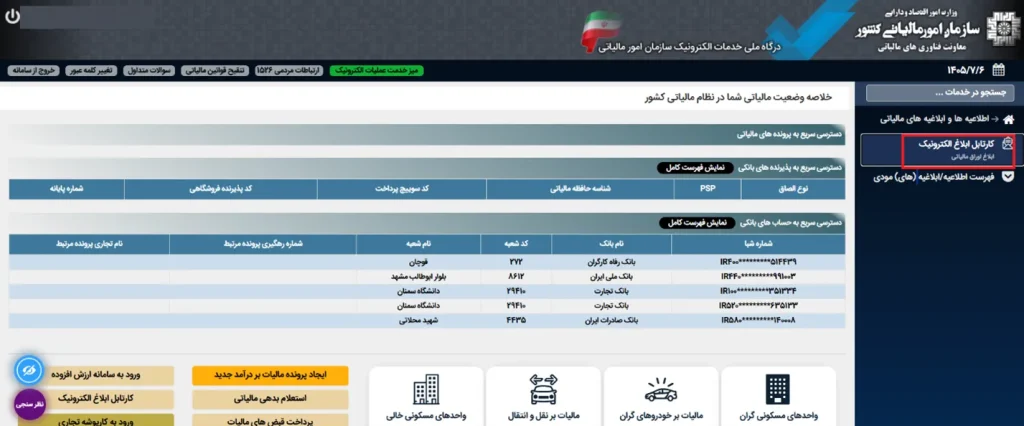Click the date ۱۴۰۵/۷/۶
The height and width of the screenshot is (426, 1024).
coord(966,70)
